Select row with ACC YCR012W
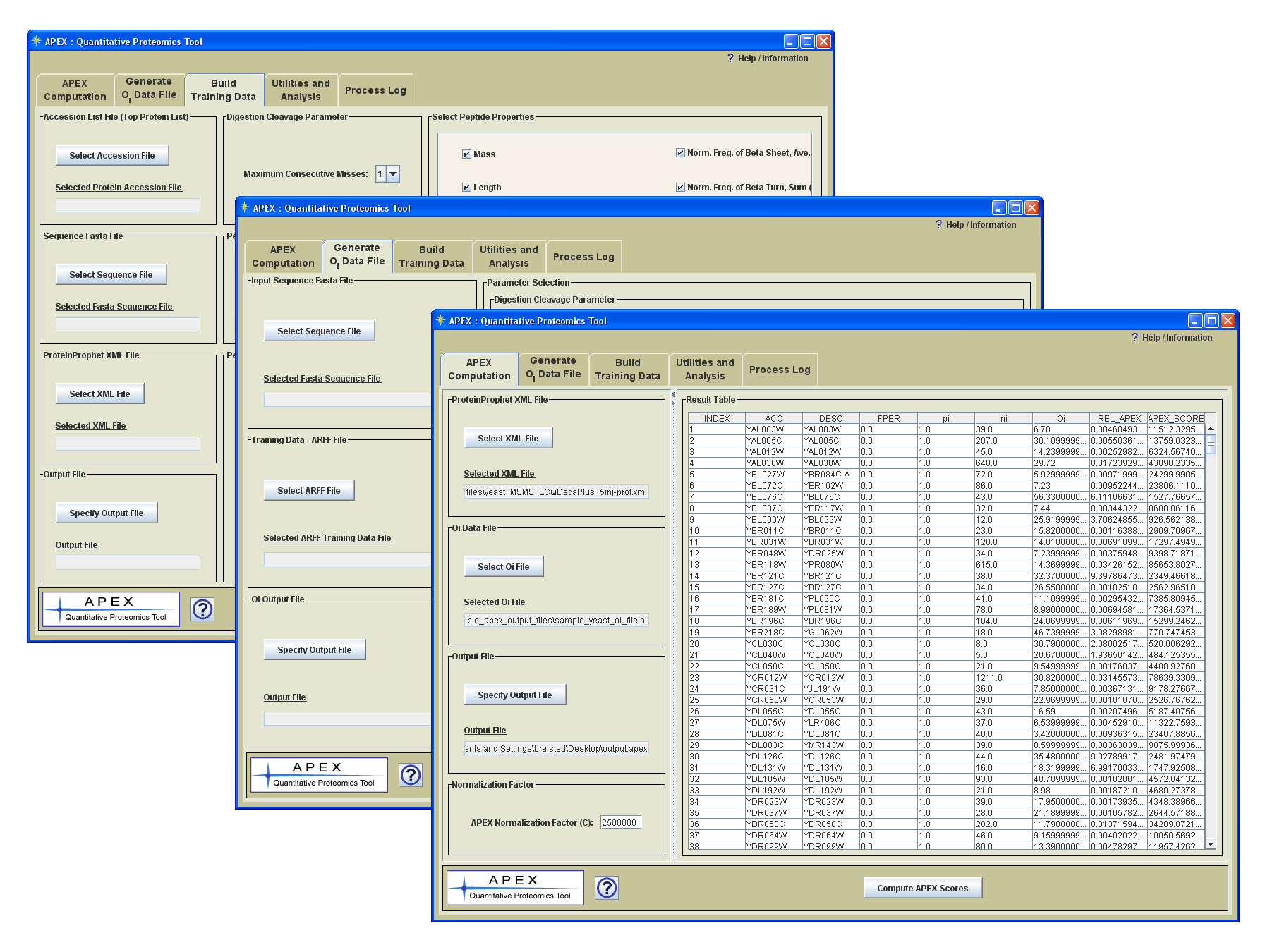Image resolution: width=1270 pixels, height=952 pixels. pos(947,678)
